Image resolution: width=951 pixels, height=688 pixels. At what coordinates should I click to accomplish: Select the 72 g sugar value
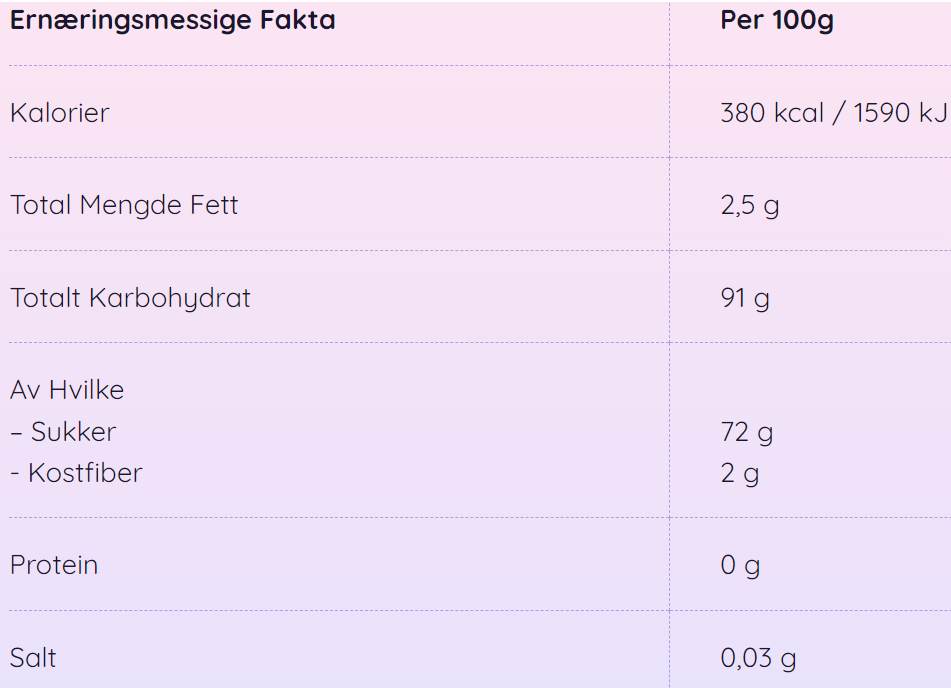[747, 433]
